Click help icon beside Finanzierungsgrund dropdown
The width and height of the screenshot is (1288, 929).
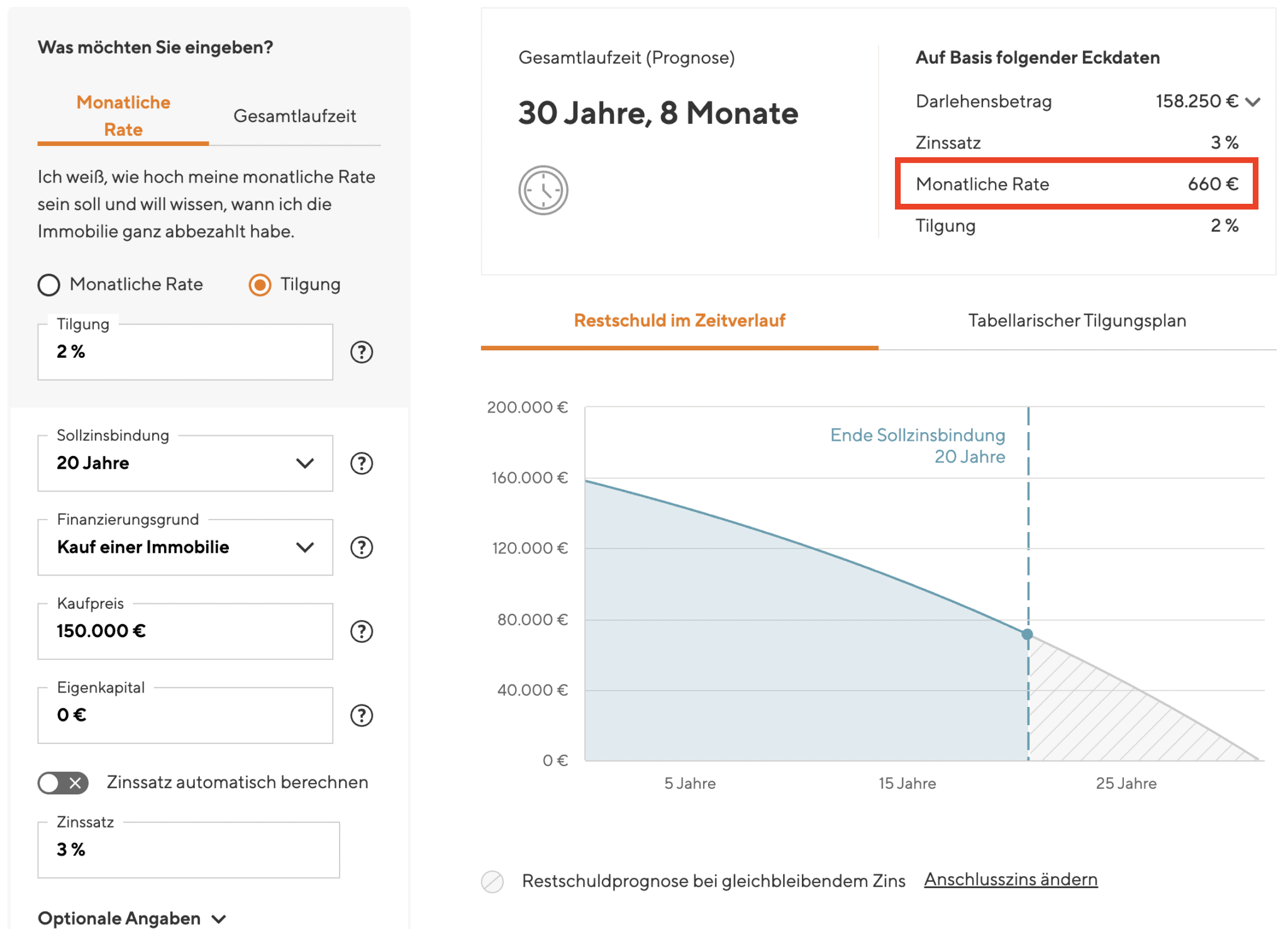tap(362, 547)
